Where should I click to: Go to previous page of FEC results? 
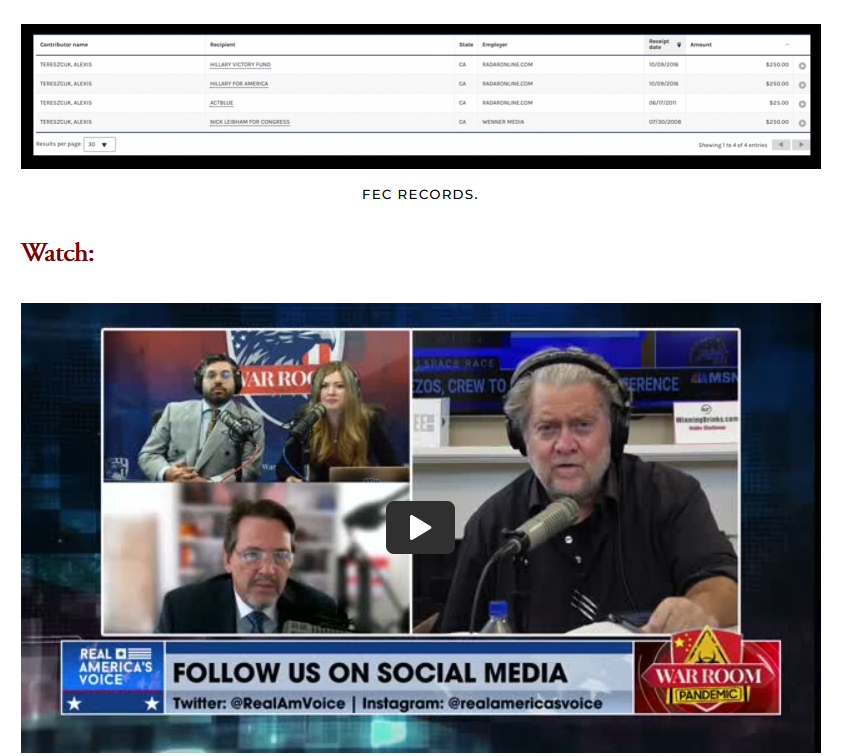[x=781, y=144]
